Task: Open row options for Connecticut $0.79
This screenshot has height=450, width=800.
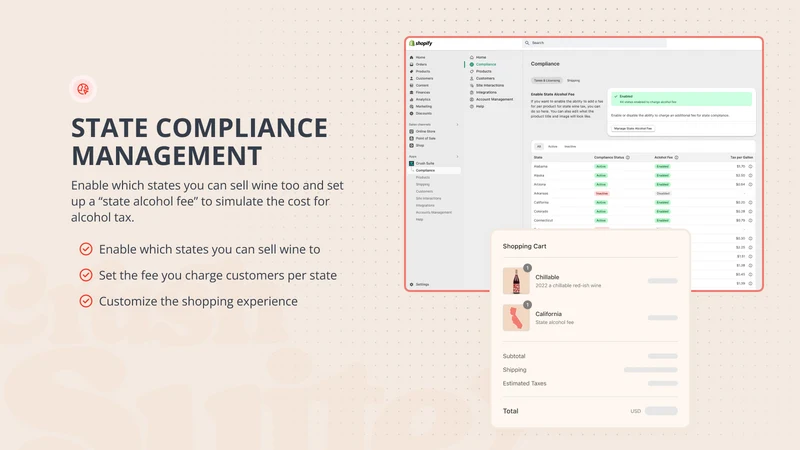Action: [751, 220]
